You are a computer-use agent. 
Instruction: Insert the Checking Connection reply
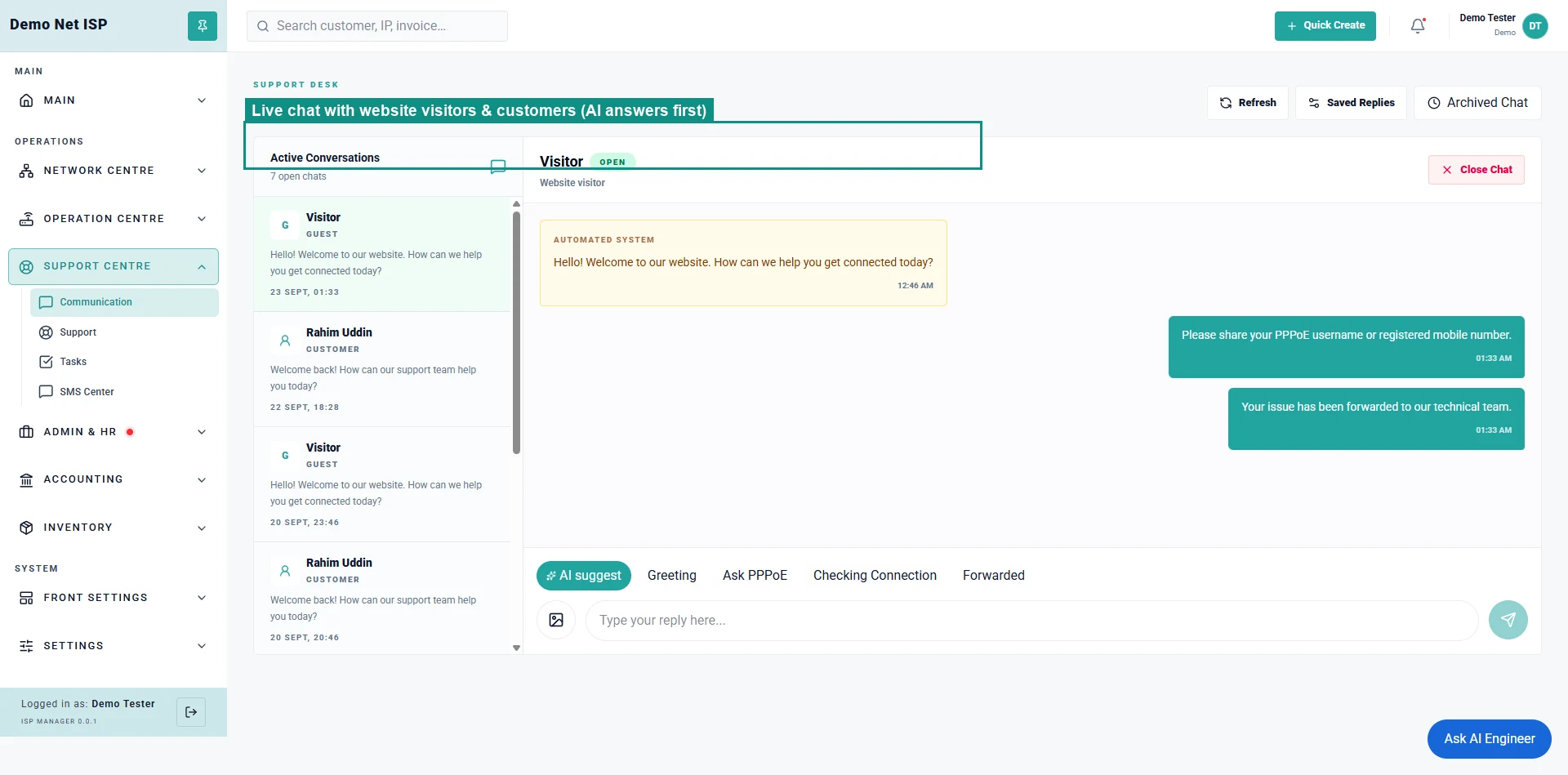(x=875, y=576)
